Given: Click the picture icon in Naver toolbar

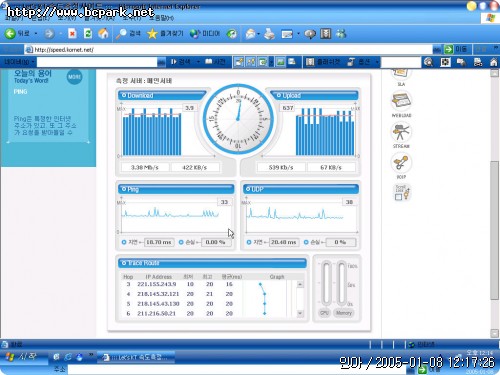Looking at the screenshot, I should click(x=280, y=62).
